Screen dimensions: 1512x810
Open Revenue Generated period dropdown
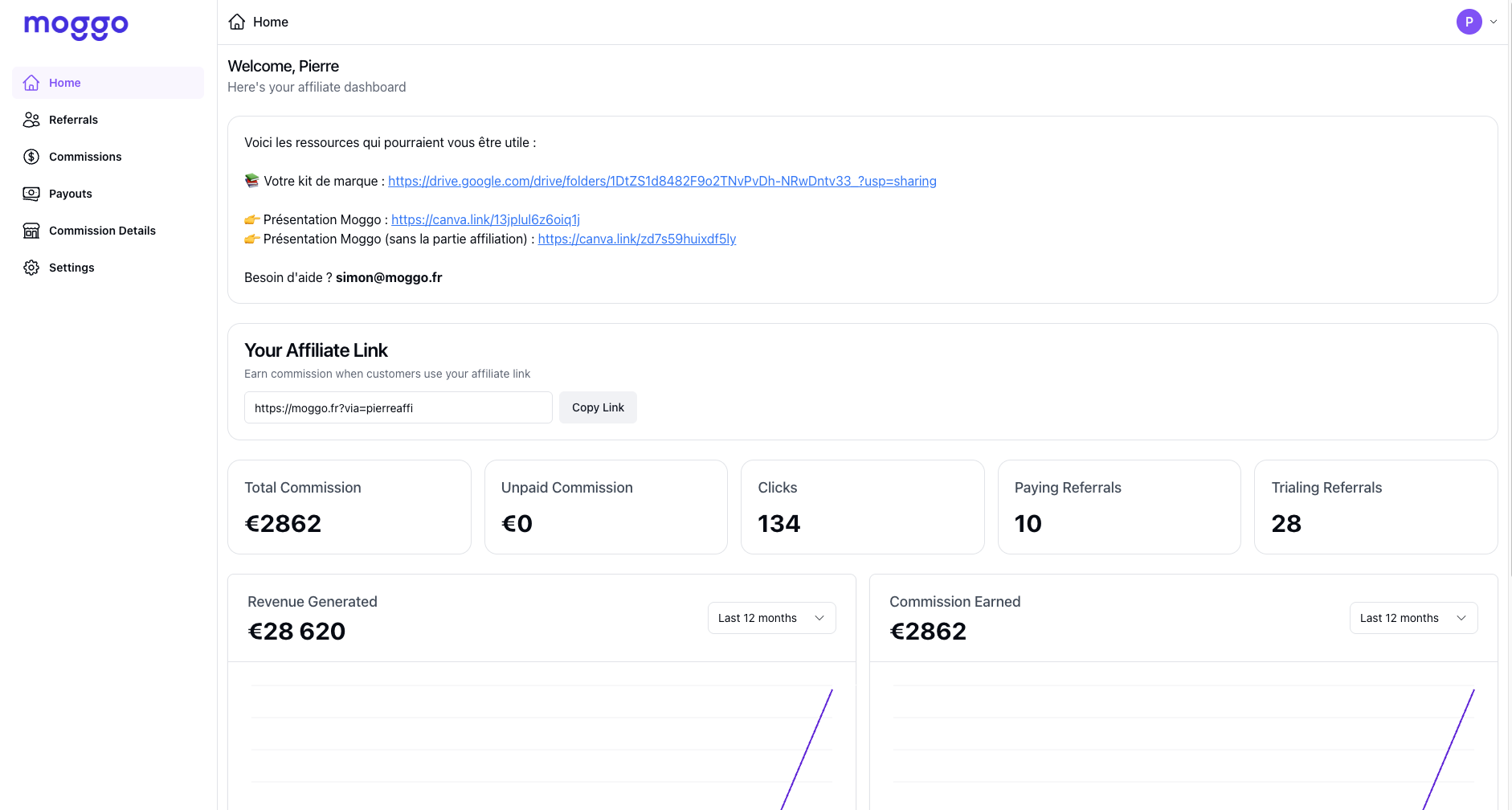pyautogui.click(x=771, y=618)
